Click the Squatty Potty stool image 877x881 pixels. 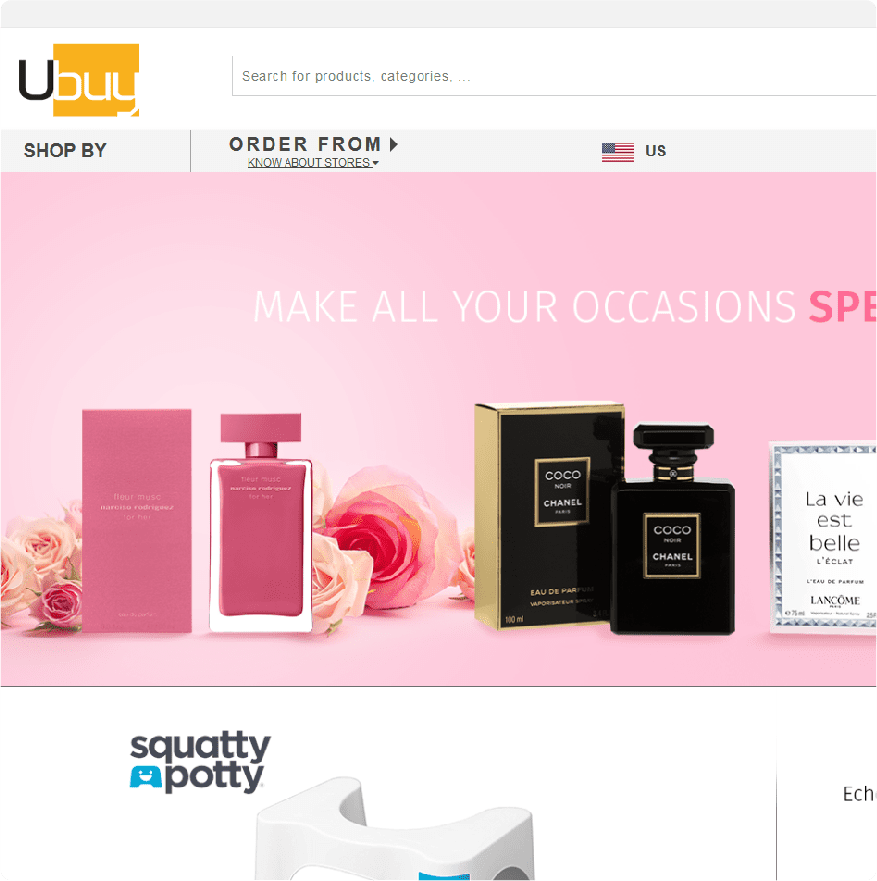point(393,829)
